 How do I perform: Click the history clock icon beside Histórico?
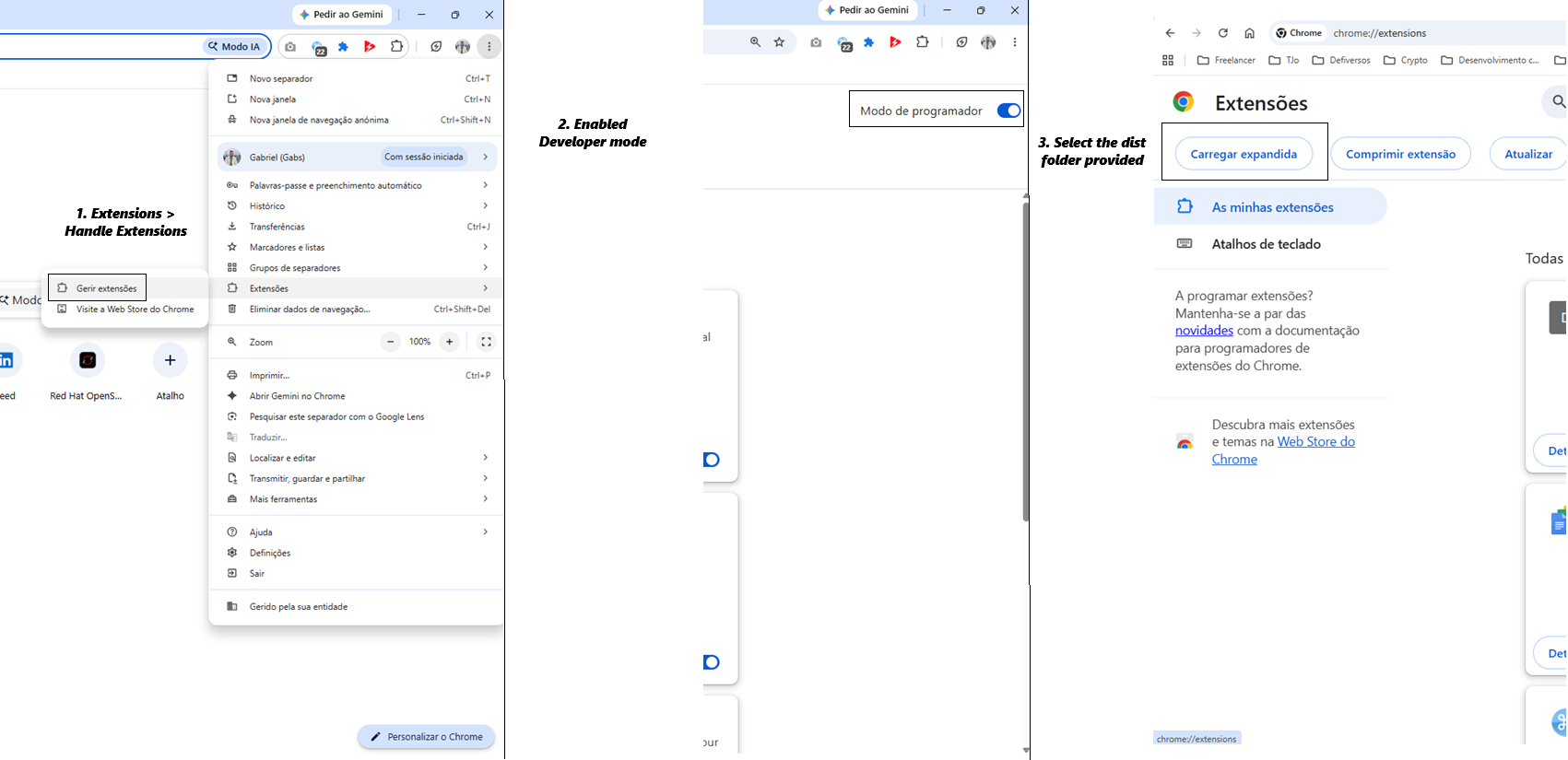[x=232, y=205]
